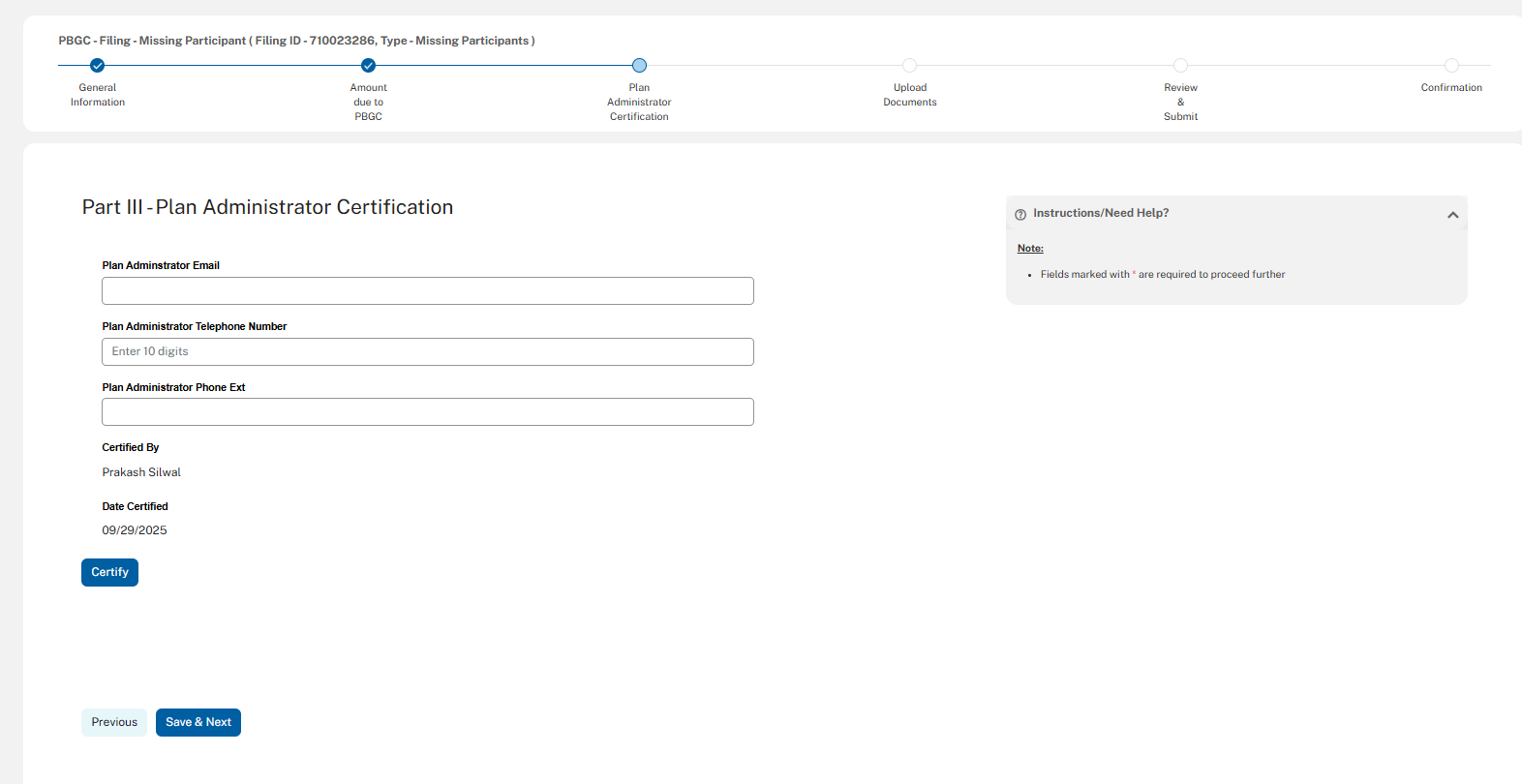
Task: Click the help question mark icon
Action: 1020,214
